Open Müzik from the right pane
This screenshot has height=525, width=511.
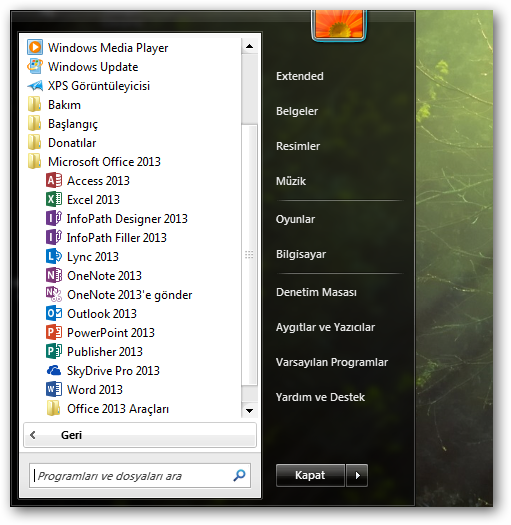pyautogui.click(x=291, y=181)
